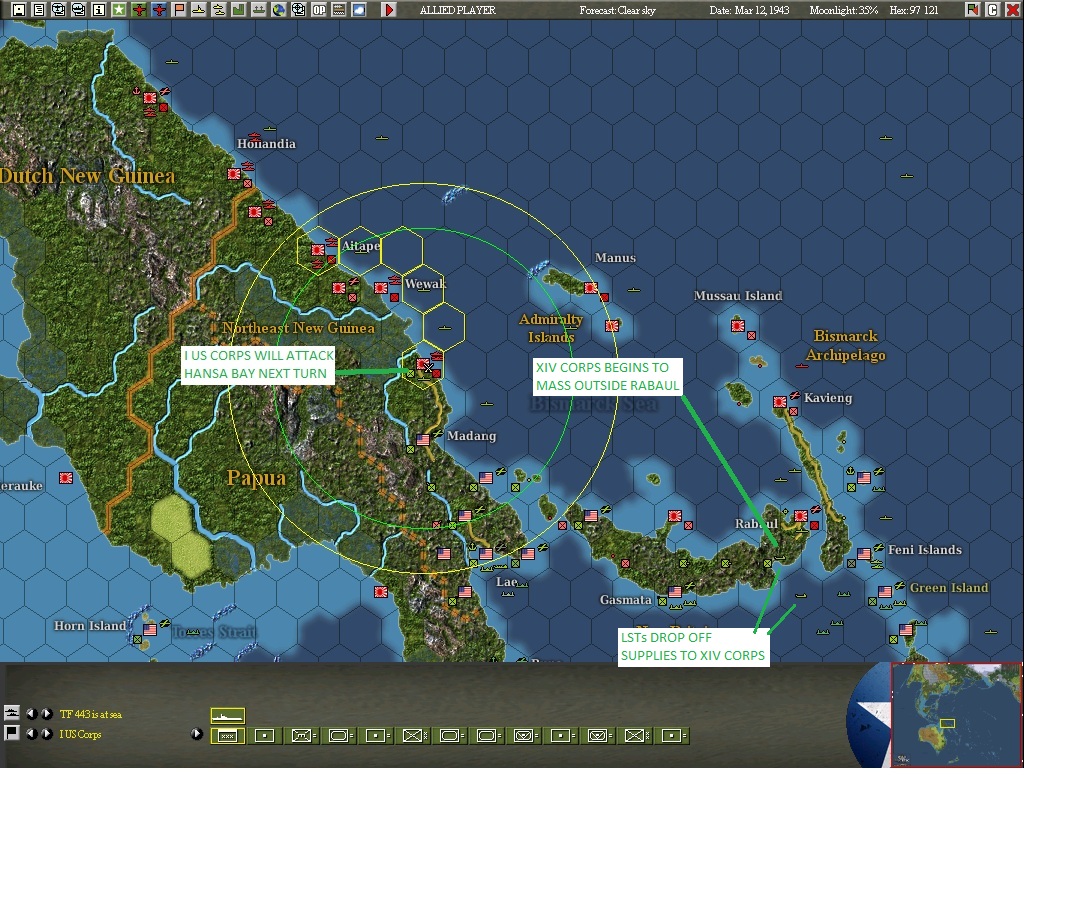Click the Japanese flag base at Kavieng
Image resolution: width=1083 pixels, height=898 pixels.
[780, 401]
